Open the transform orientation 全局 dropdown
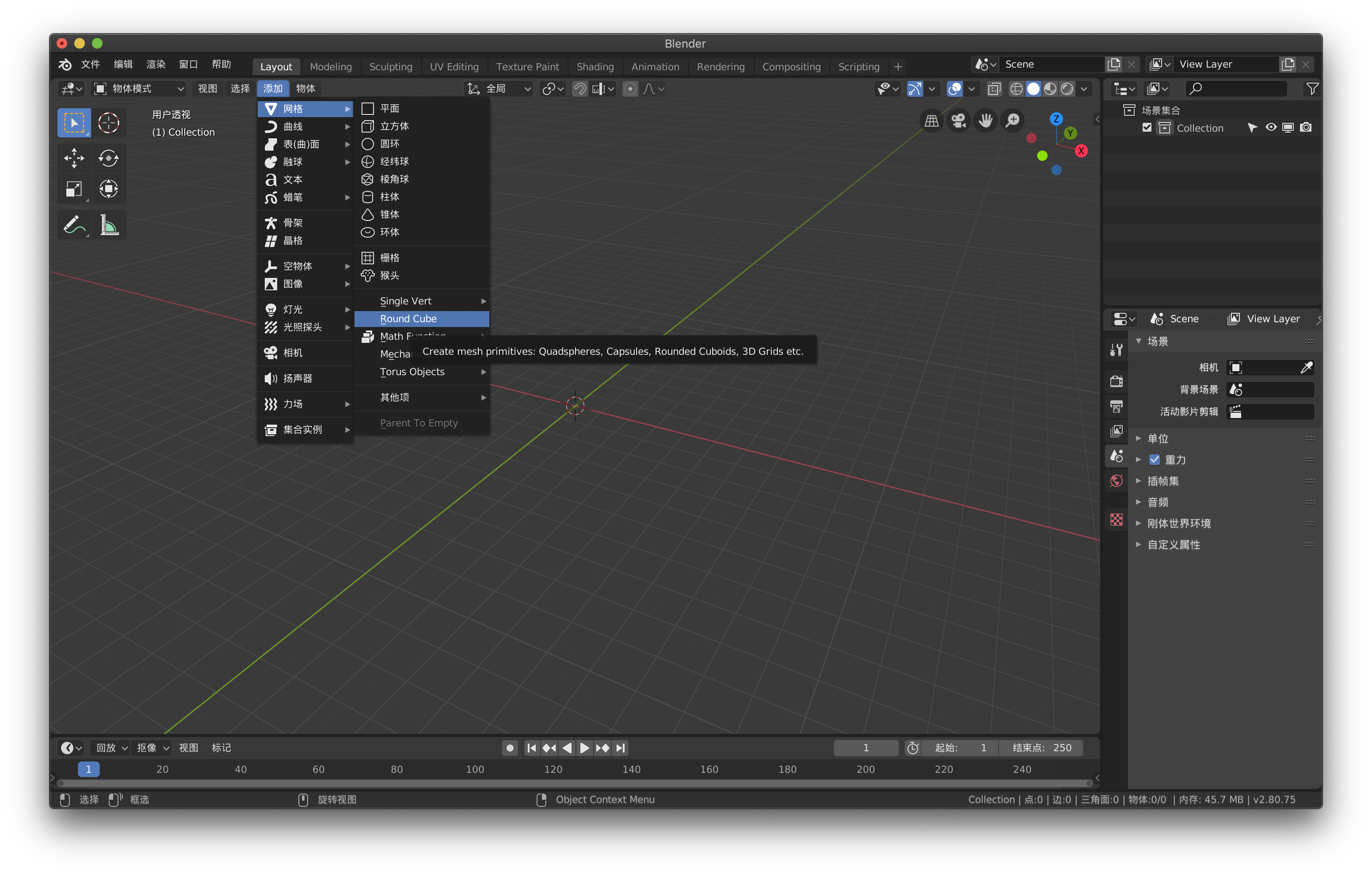 coord(499,89)
